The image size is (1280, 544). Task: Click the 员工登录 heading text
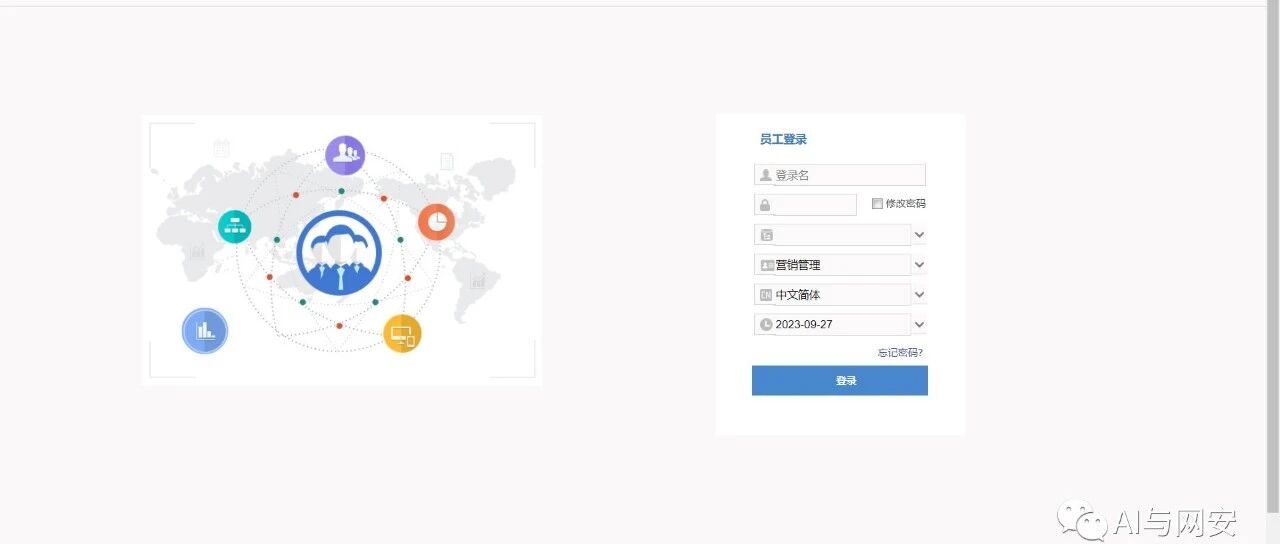coord(783,139)
